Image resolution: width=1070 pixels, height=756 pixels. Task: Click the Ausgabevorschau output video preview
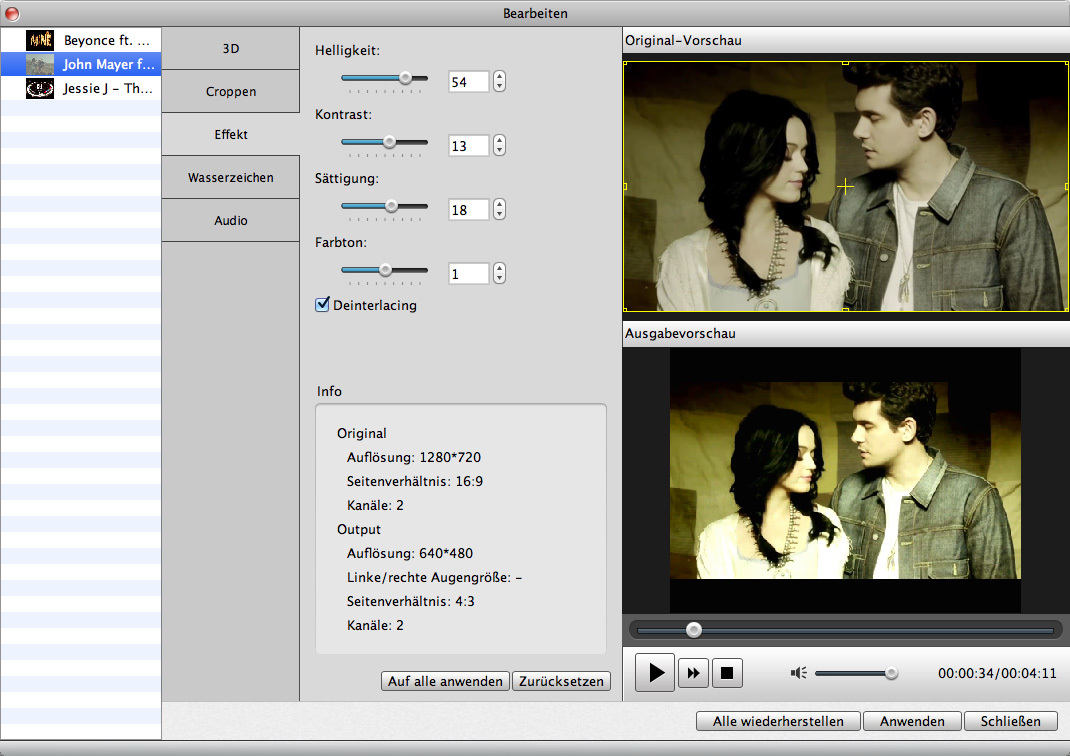point(845,480)
